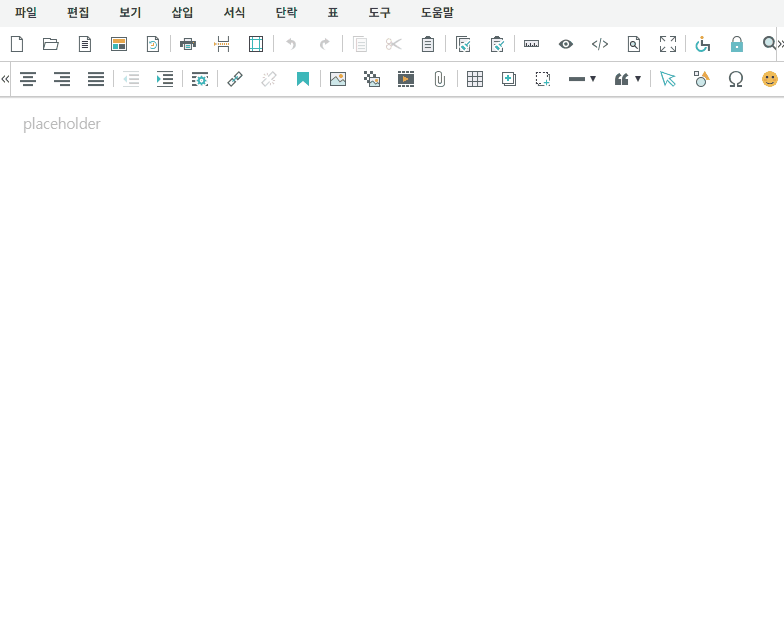Screen dimensions: 784x625
Task: Toggle the lock icon
Action: tap(737, 44)
